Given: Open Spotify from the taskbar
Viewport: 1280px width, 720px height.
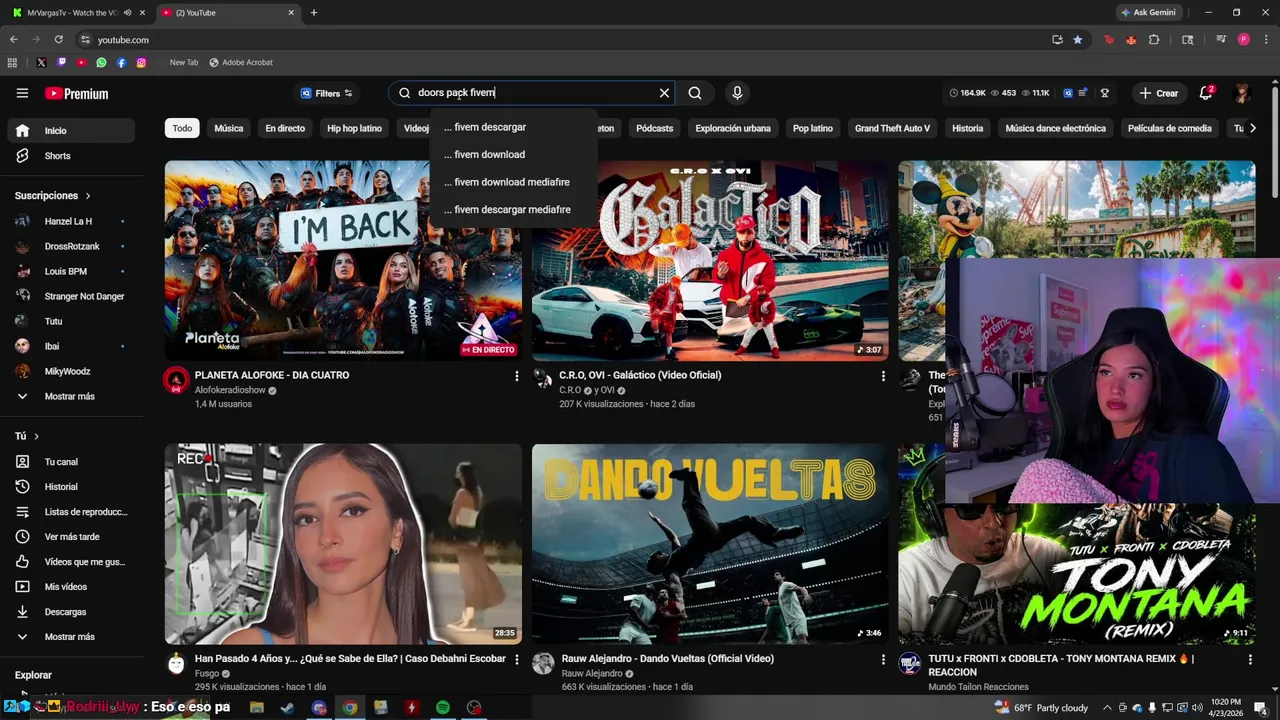Looking at the screenshot, I should click(x=442, y=708).
